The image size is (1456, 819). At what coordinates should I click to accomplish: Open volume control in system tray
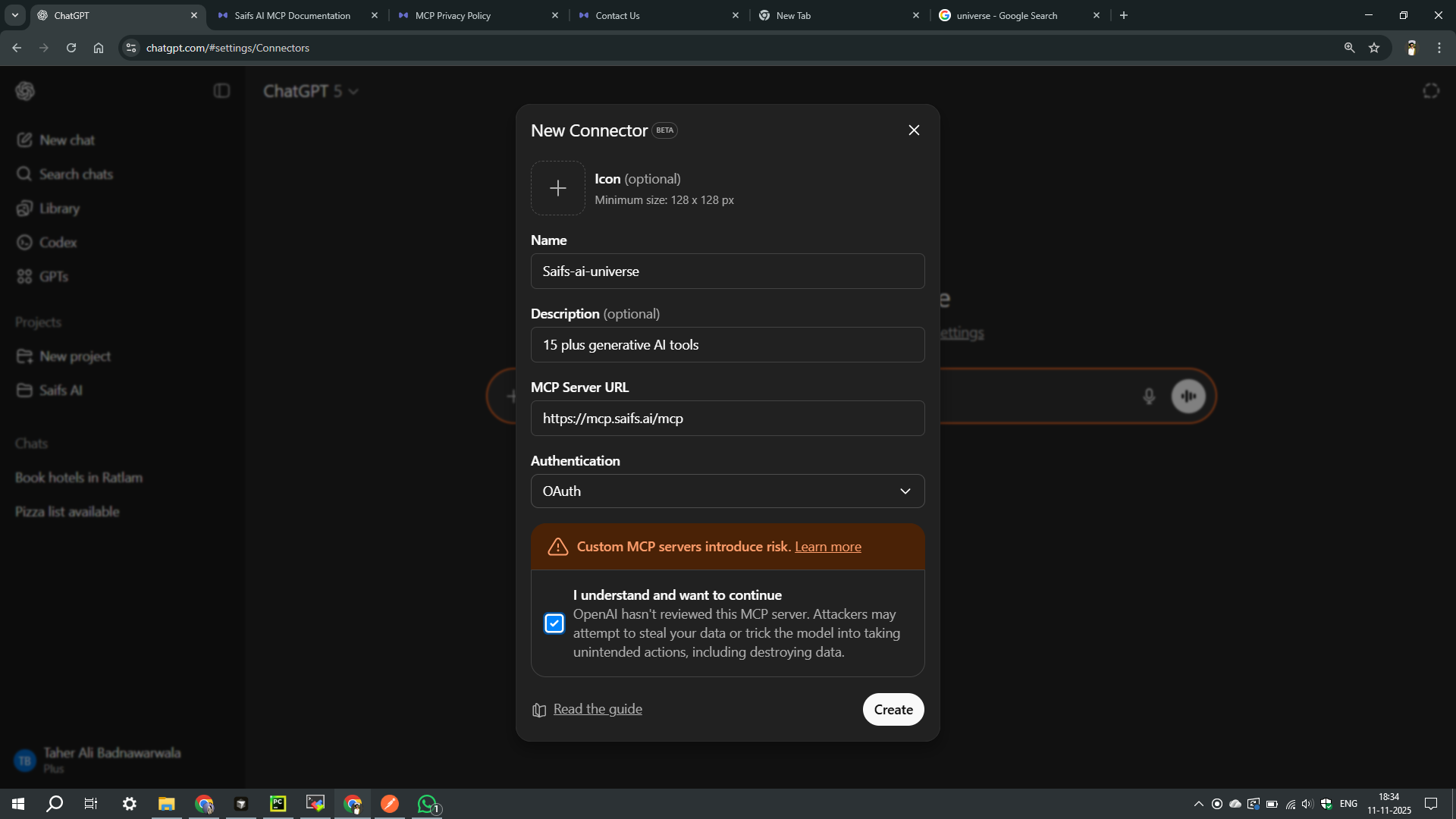click(x=1307, y=804)
